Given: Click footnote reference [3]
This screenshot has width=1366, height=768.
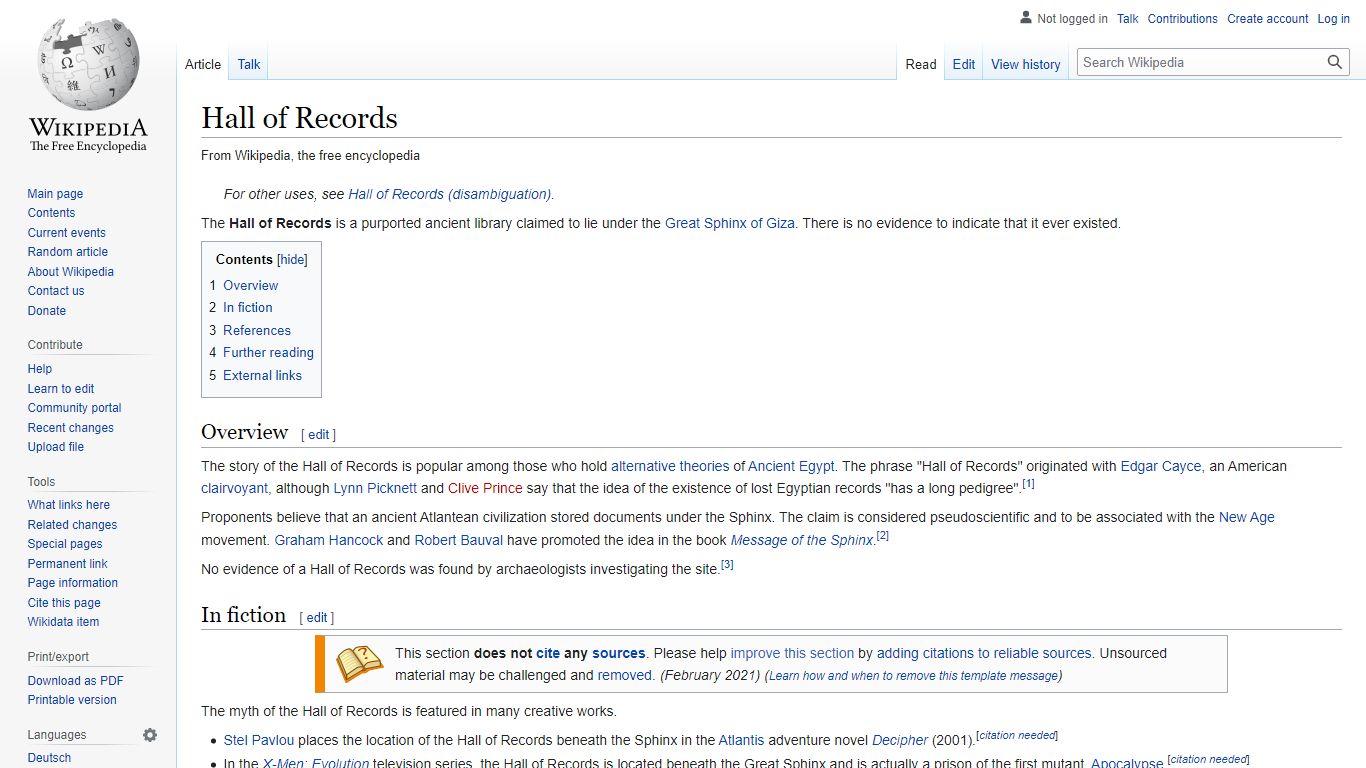Looking at the screenshot, I should click(727, 565).
